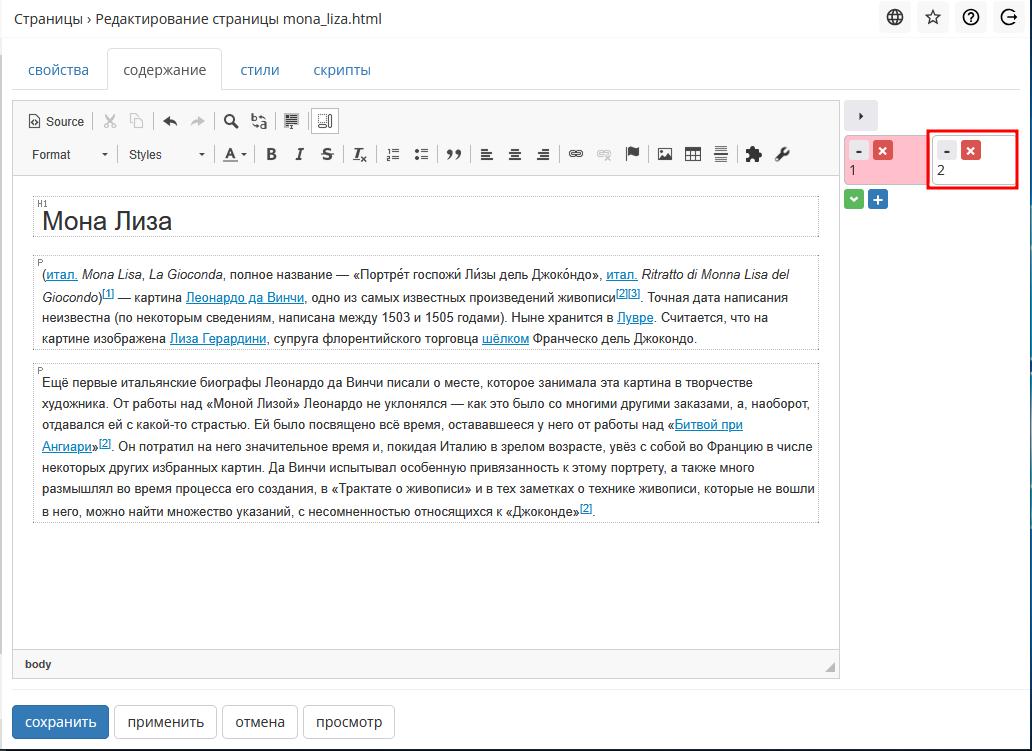Switch to the свойства tab
Image resolution: width=1032 pixels, height=751 pixels.
click(58, 70)
